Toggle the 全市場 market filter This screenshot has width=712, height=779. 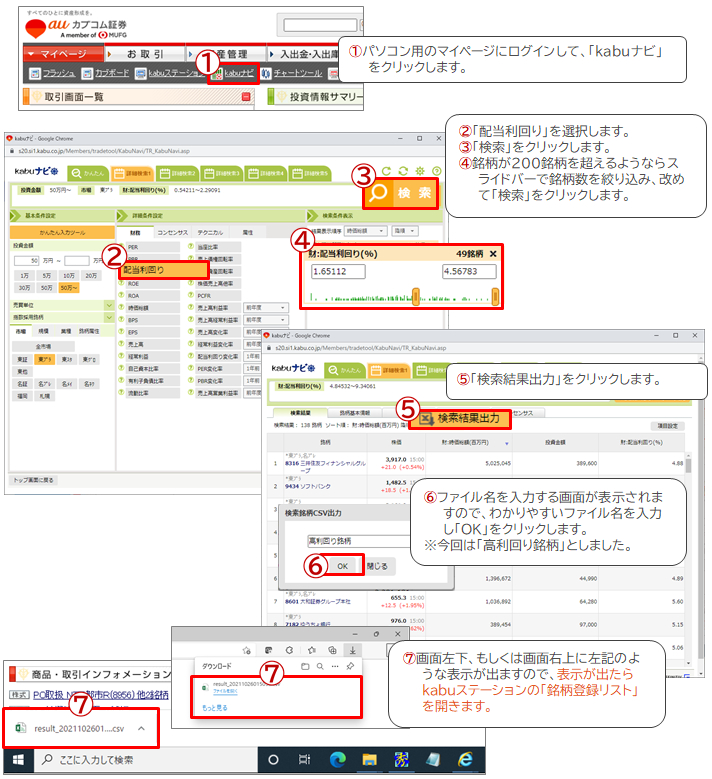(x=43, y=346)
